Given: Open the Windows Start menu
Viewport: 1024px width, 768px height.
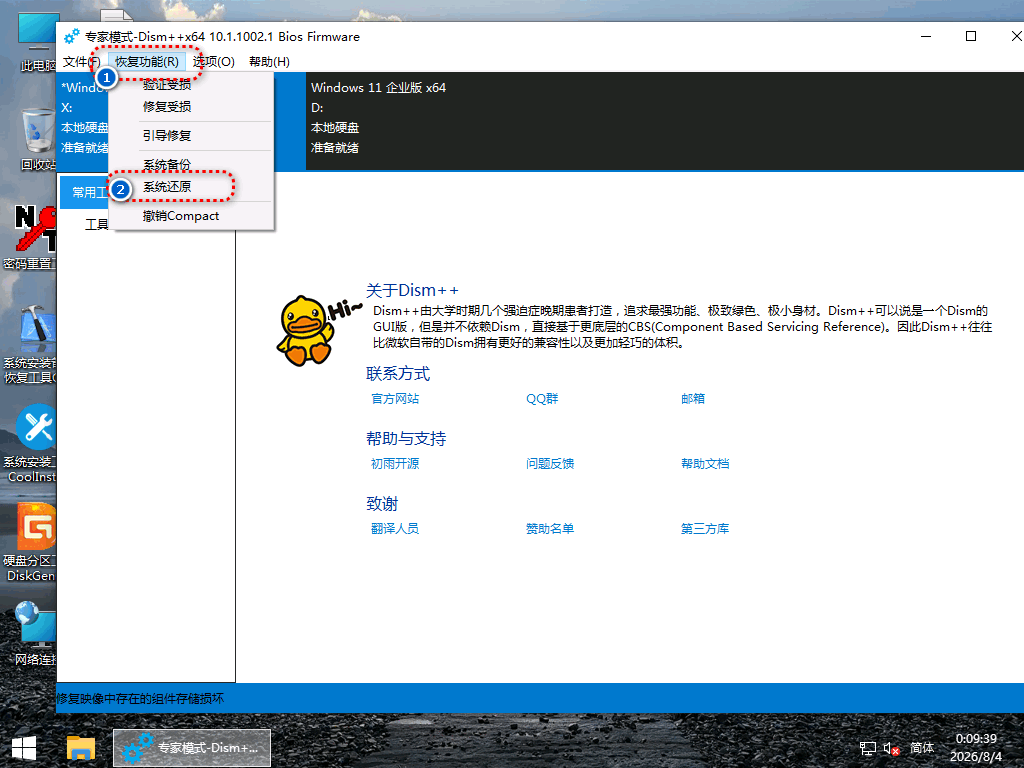Looking at the screenshot, I should [24, 748].
